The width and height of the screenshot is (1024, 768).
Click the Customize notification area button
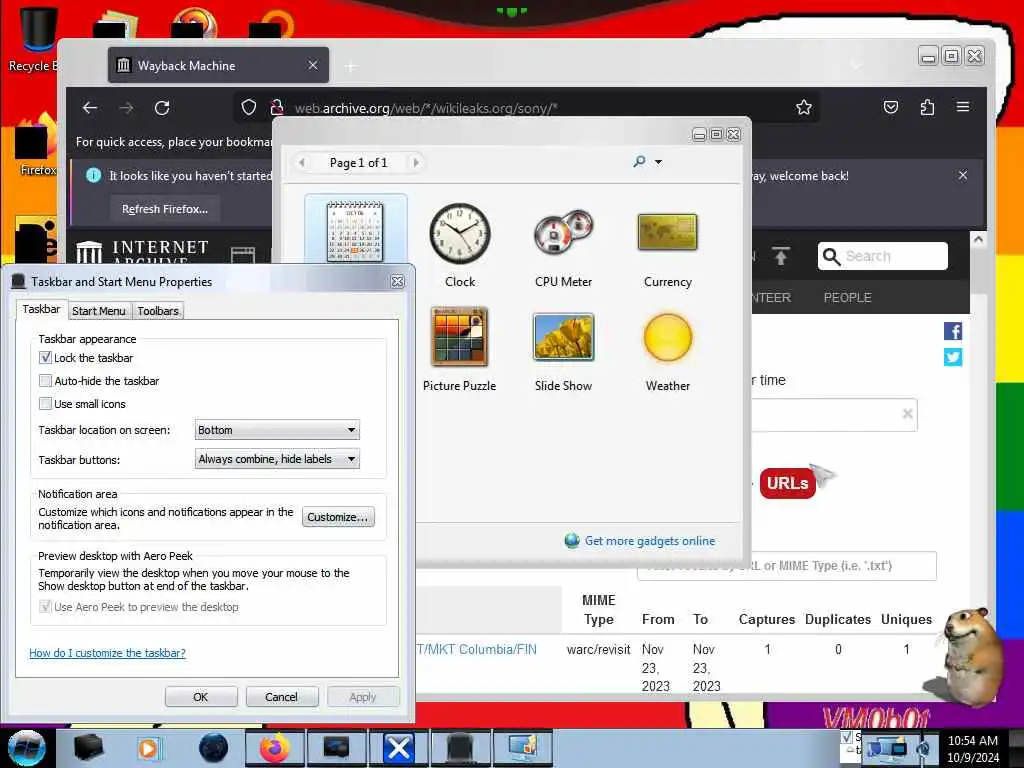tap(338, 517)
